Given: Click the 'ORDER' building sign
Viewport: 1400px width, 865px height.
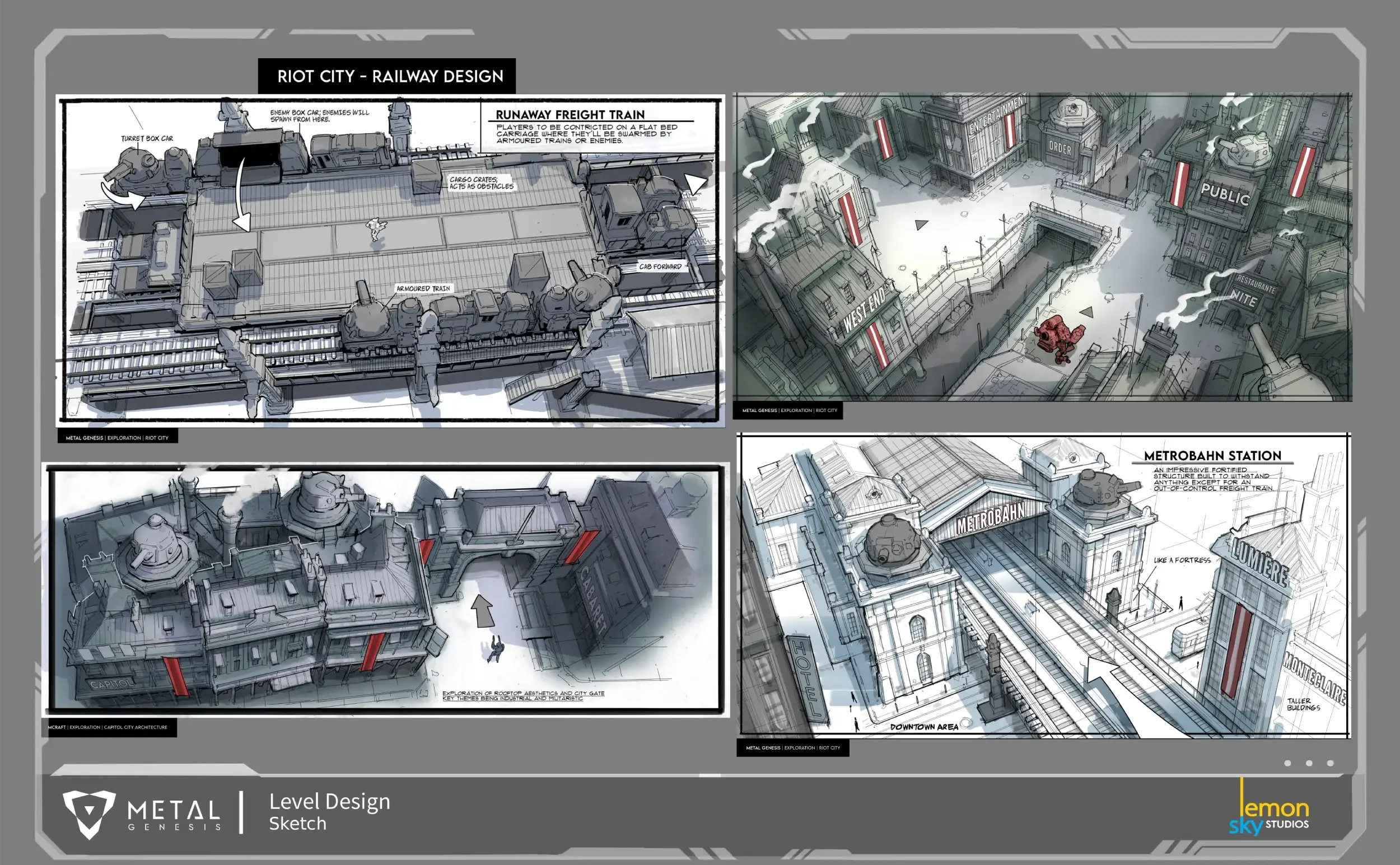Looking at the screenshot, I should tap(1060, 148).
